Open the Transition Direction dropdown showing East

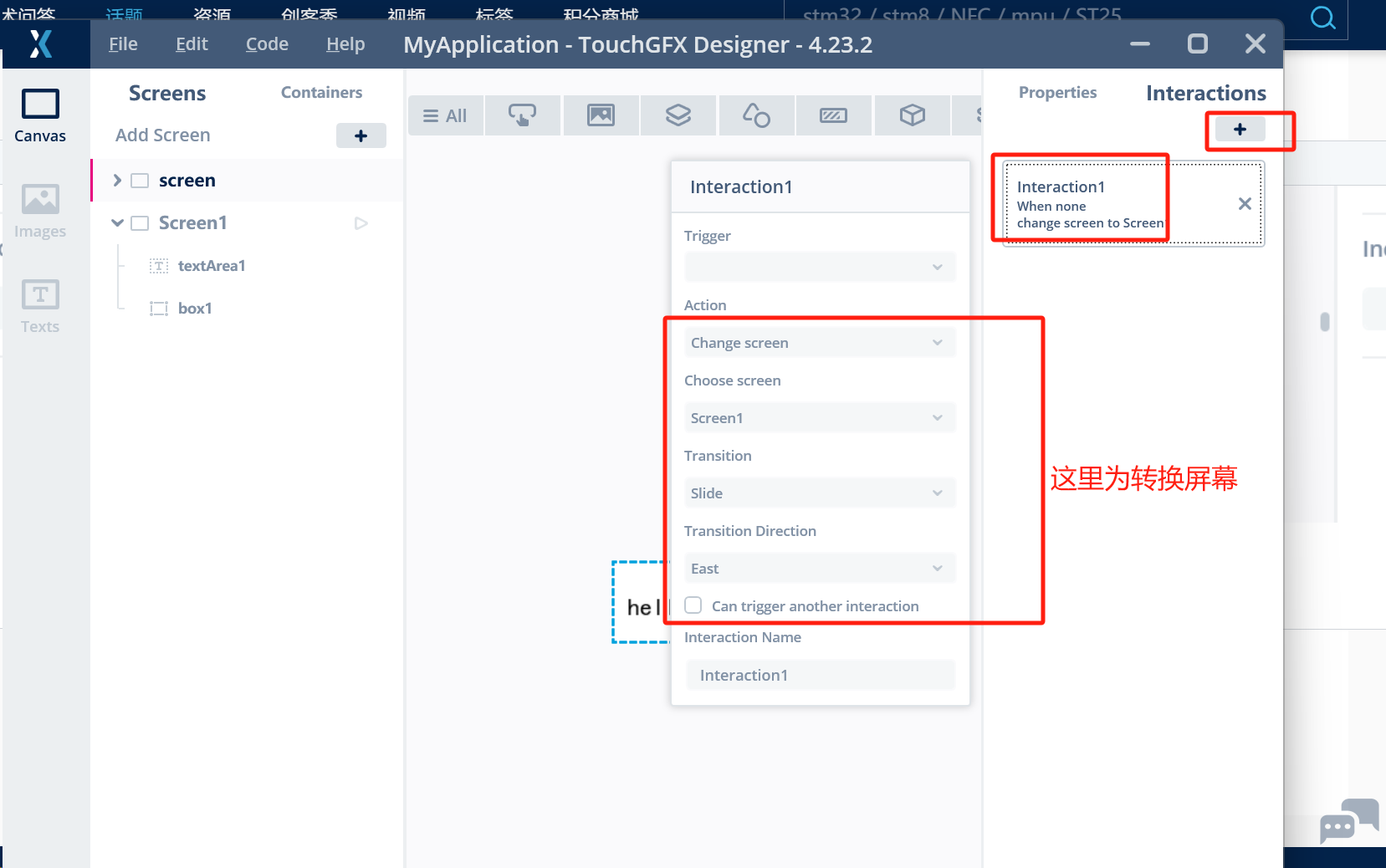(x=820, y=569)
